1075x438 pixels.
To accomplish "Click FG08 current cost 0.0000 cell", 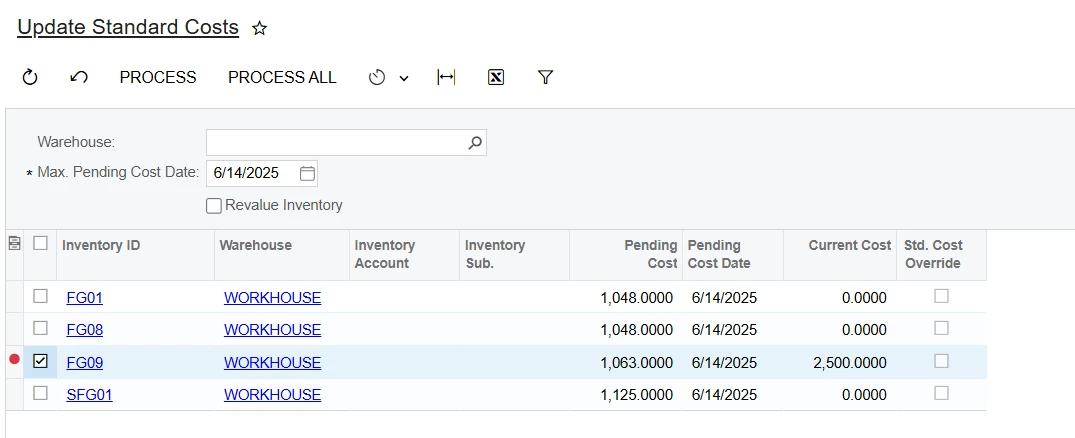I will click(840, 330).
